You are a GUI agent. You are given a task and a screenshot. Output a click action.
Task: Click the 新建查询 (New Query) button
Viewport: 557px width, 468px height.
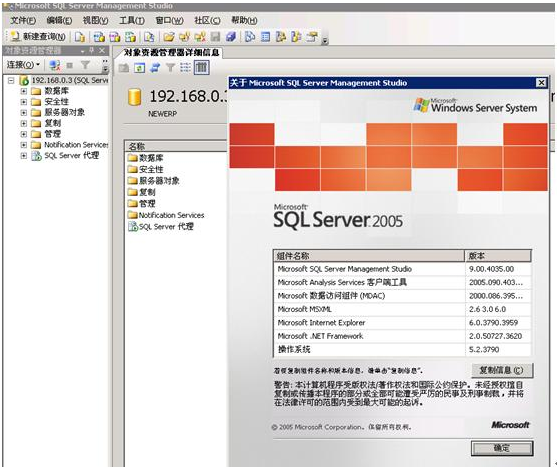38,36
